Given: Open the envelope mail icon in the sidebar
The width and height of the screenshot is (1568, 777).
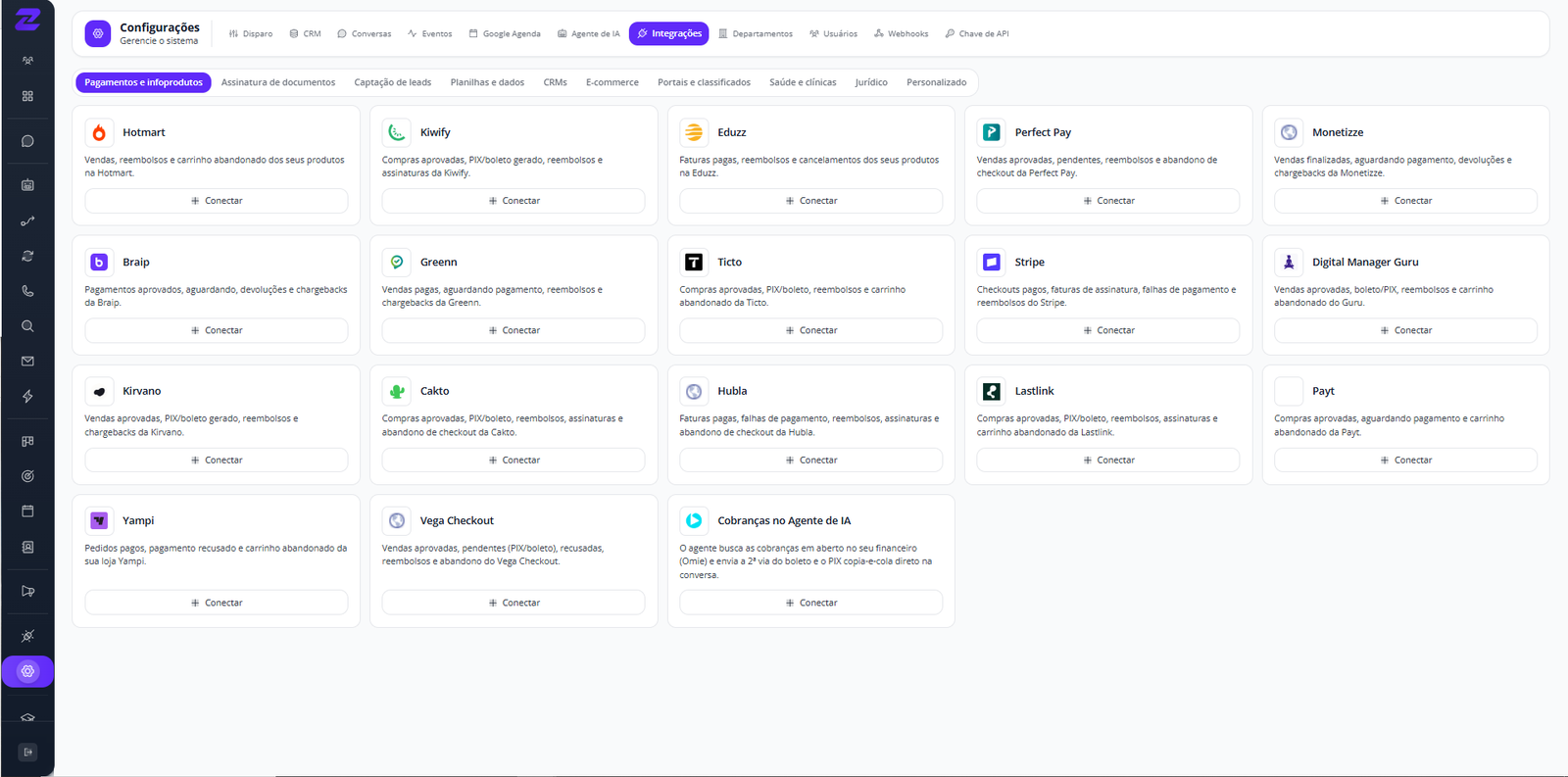Looking at the screenshot, I should tap(27, 362).
